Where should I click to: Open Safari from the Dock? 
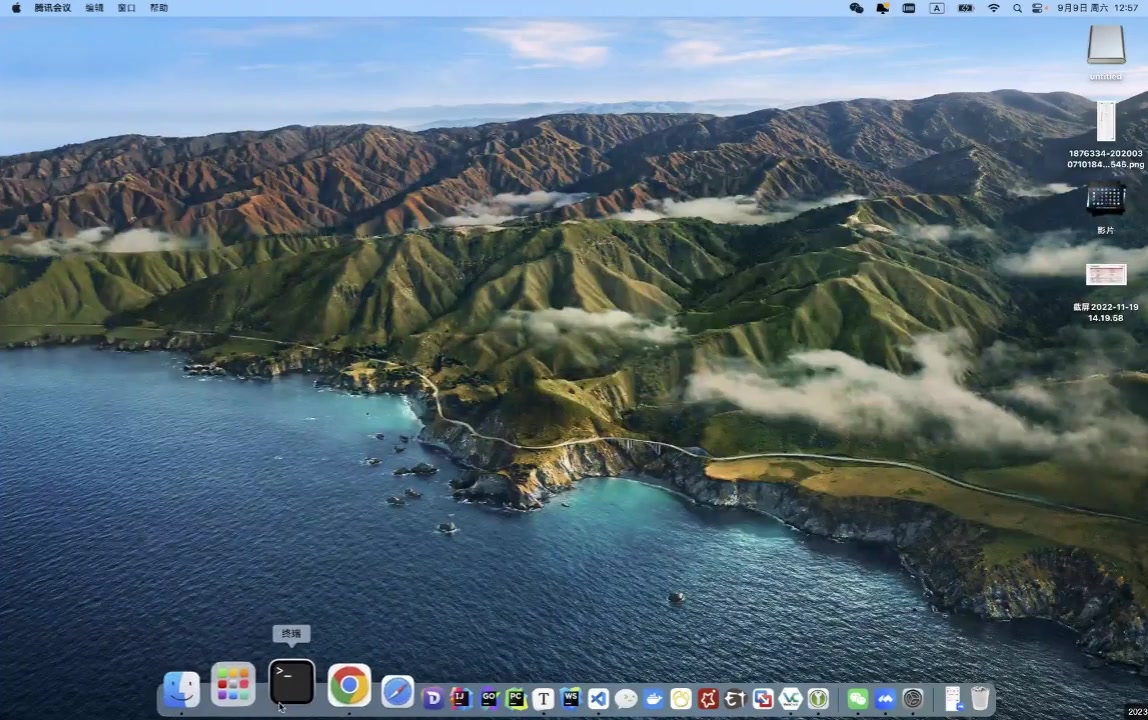(x=397, y=691)
